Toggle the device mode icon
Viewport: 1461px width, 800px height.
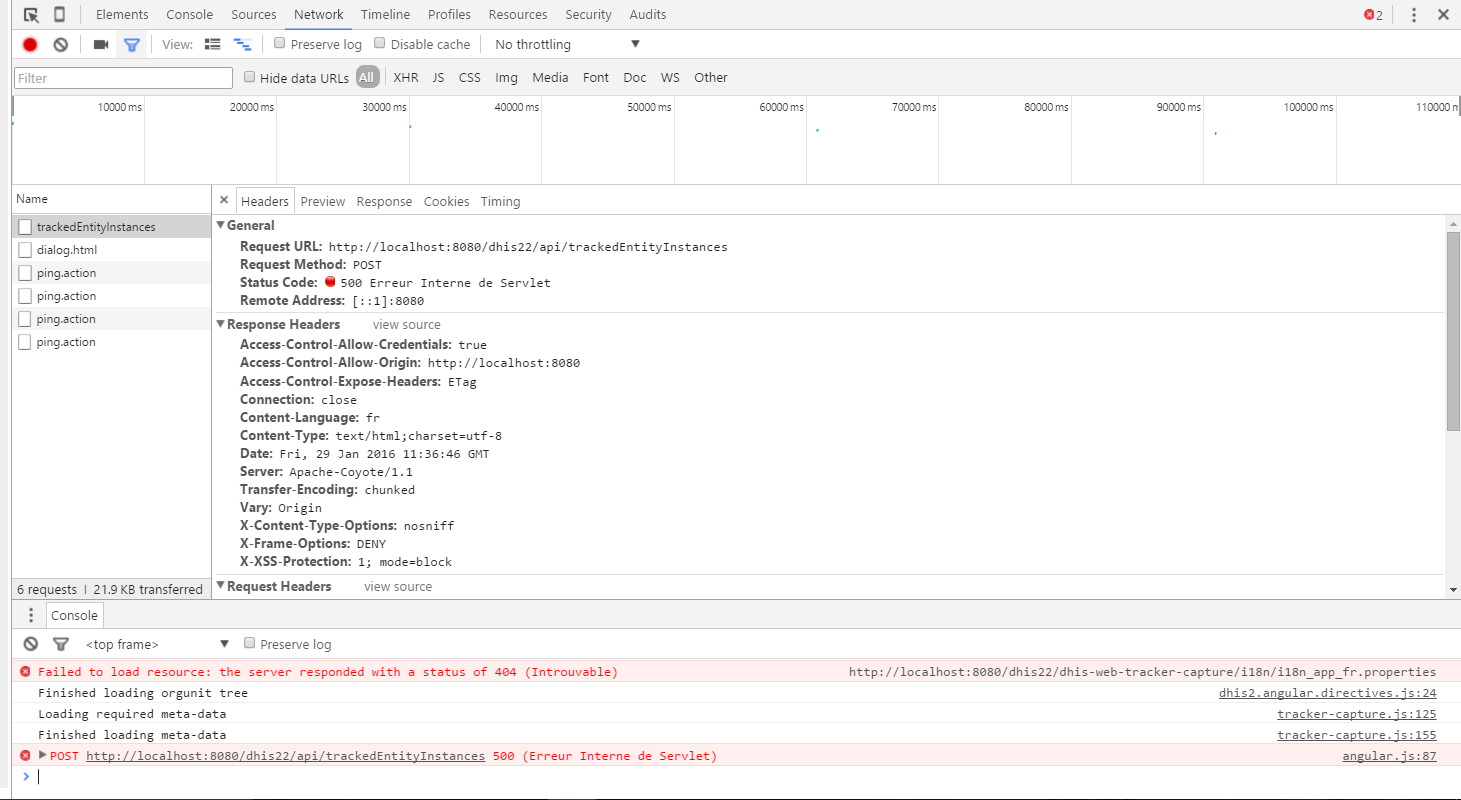click(59, 15)
